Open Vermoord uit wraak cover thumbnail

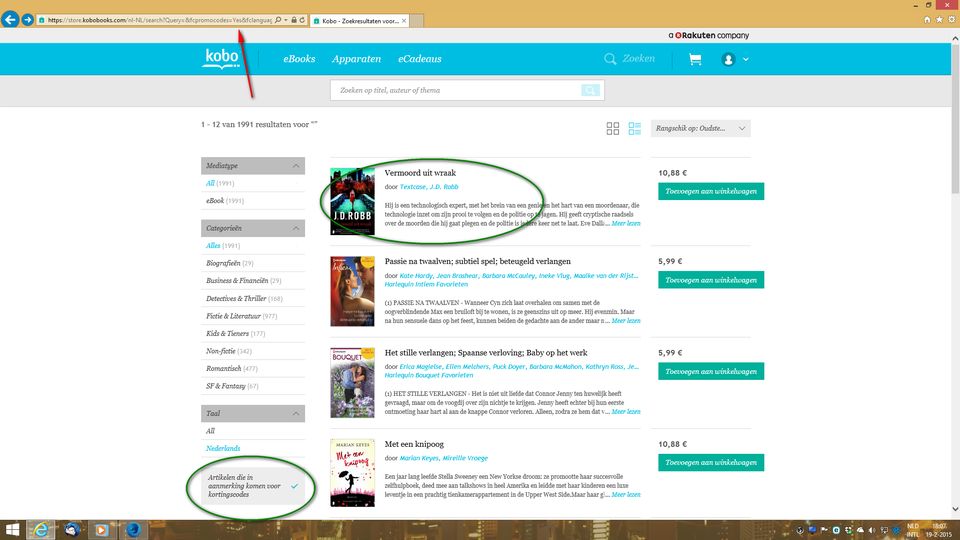(352, 201)
